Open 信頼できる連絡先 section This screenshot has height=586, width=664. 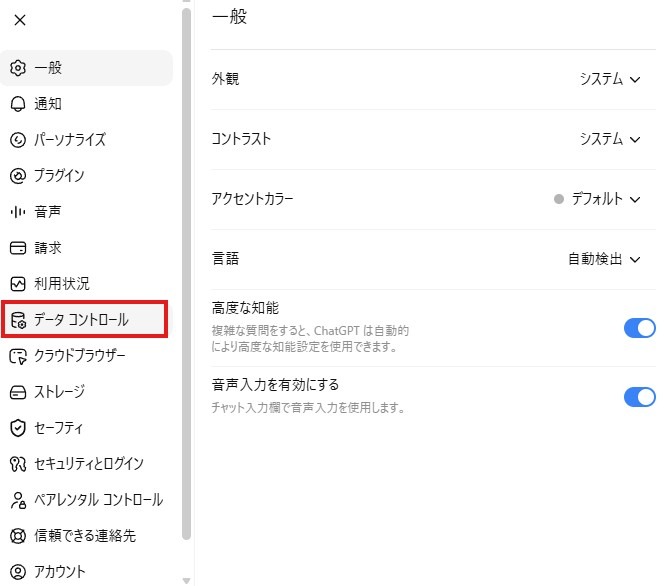[86, 536]
